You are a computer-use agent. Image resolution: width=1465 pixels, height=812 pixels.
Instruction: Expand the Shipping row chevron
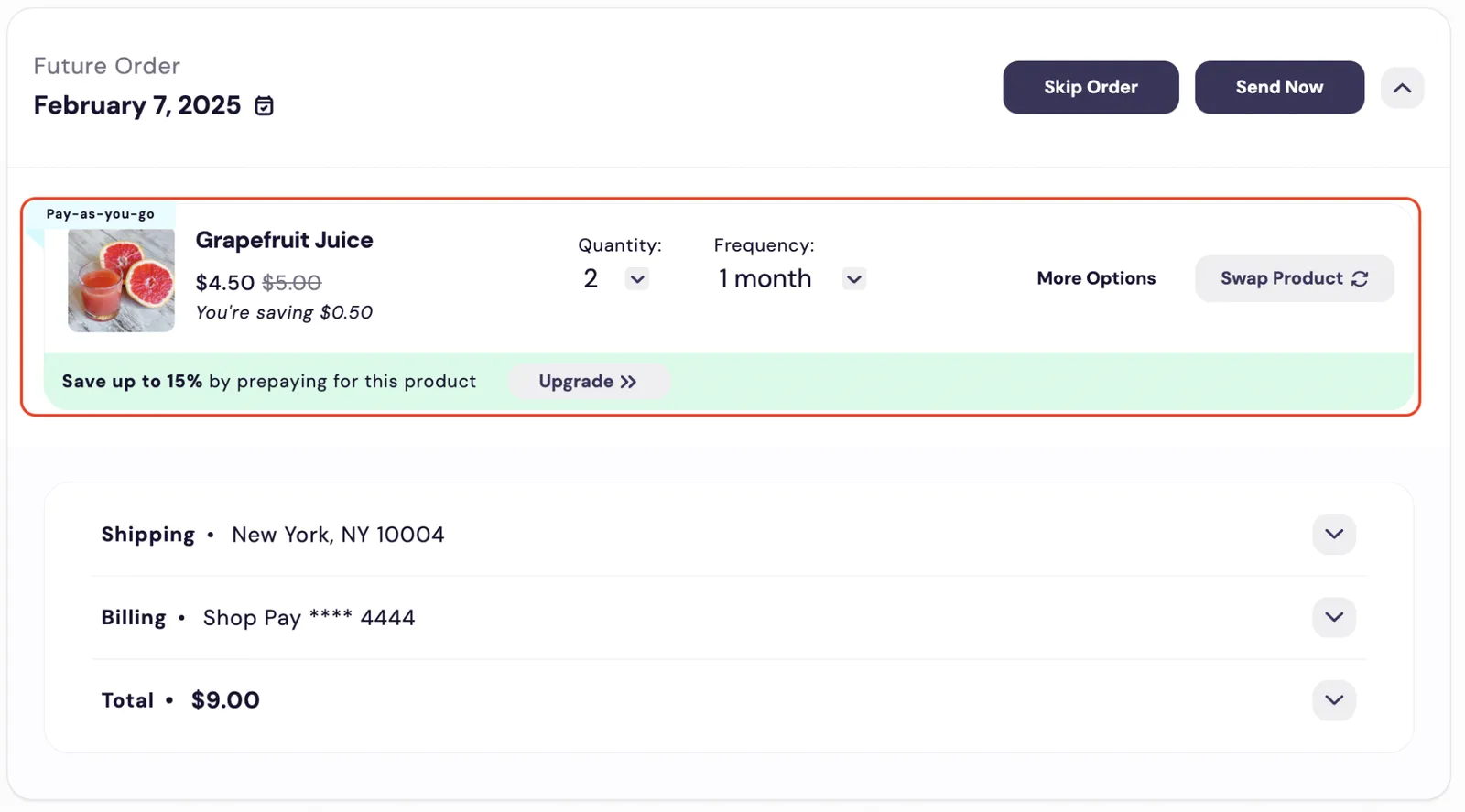(1334, 534)
